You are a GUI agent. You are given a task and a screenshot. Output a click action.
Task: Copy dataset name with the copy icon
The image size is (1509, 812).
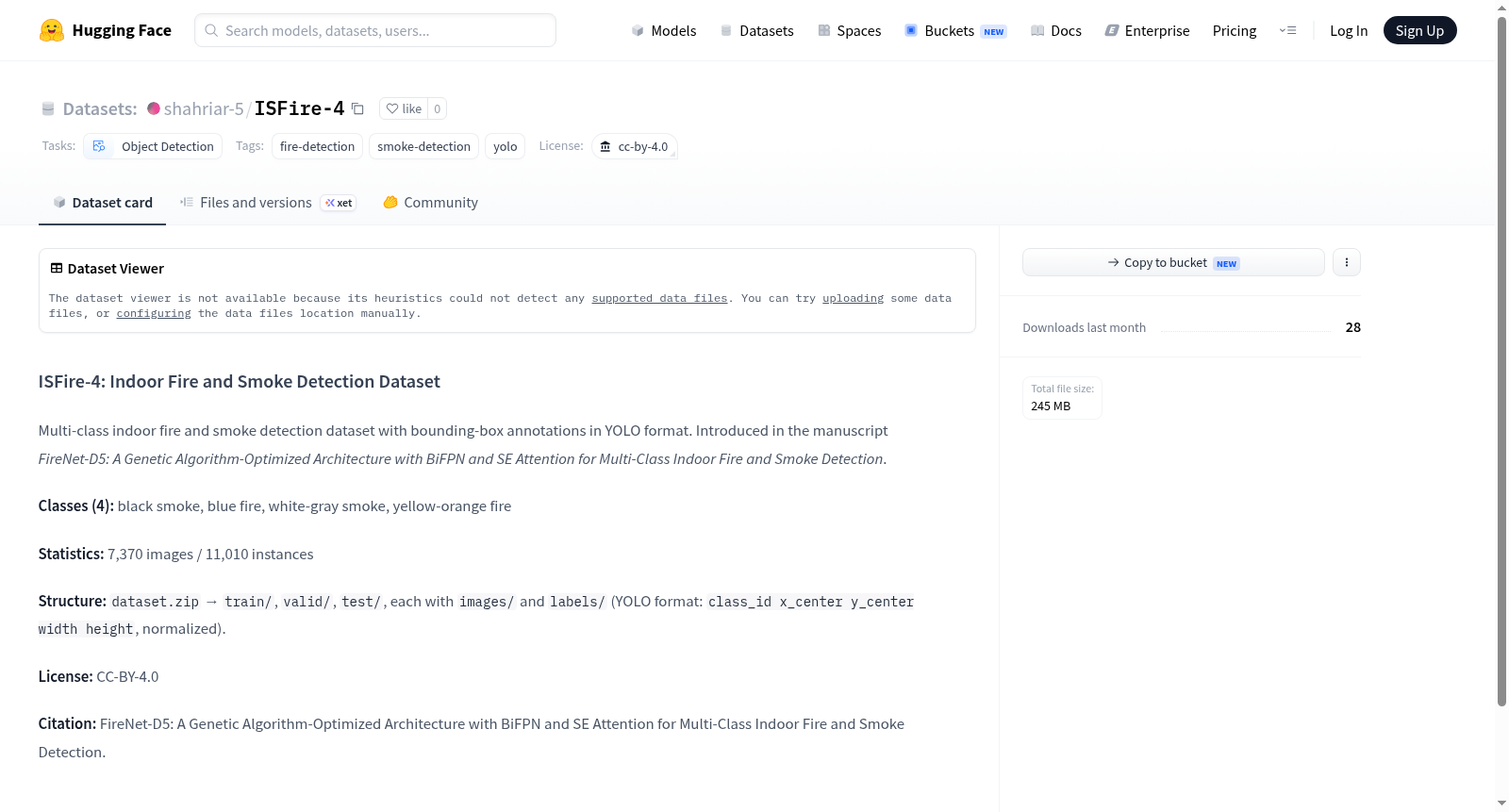click(x=357, y=108)
